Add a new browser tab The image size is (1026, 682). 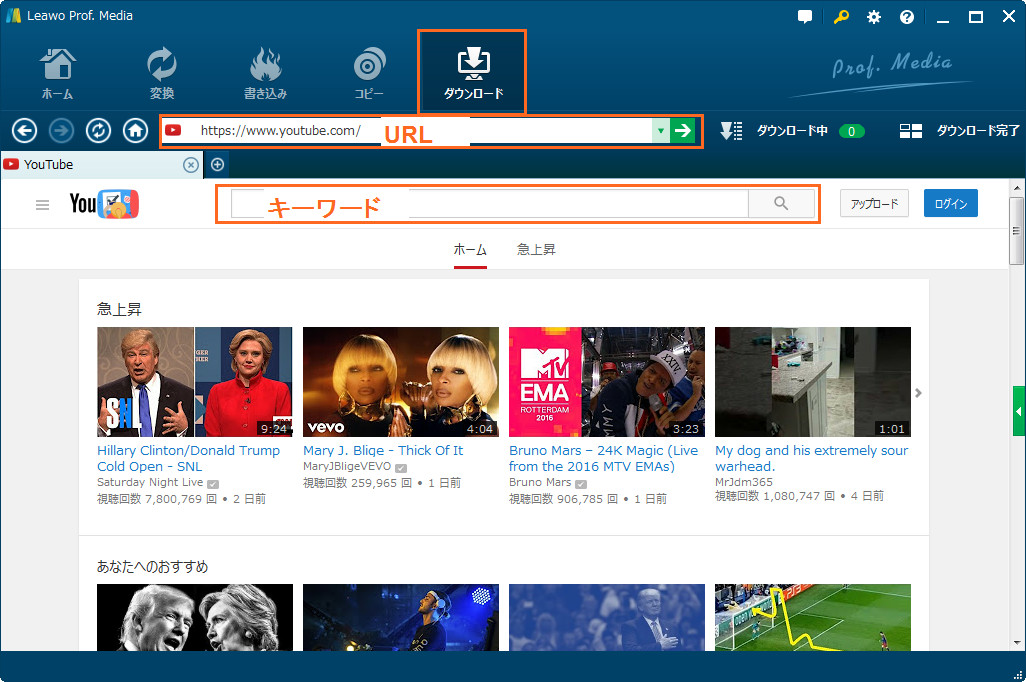pos(217,165)
